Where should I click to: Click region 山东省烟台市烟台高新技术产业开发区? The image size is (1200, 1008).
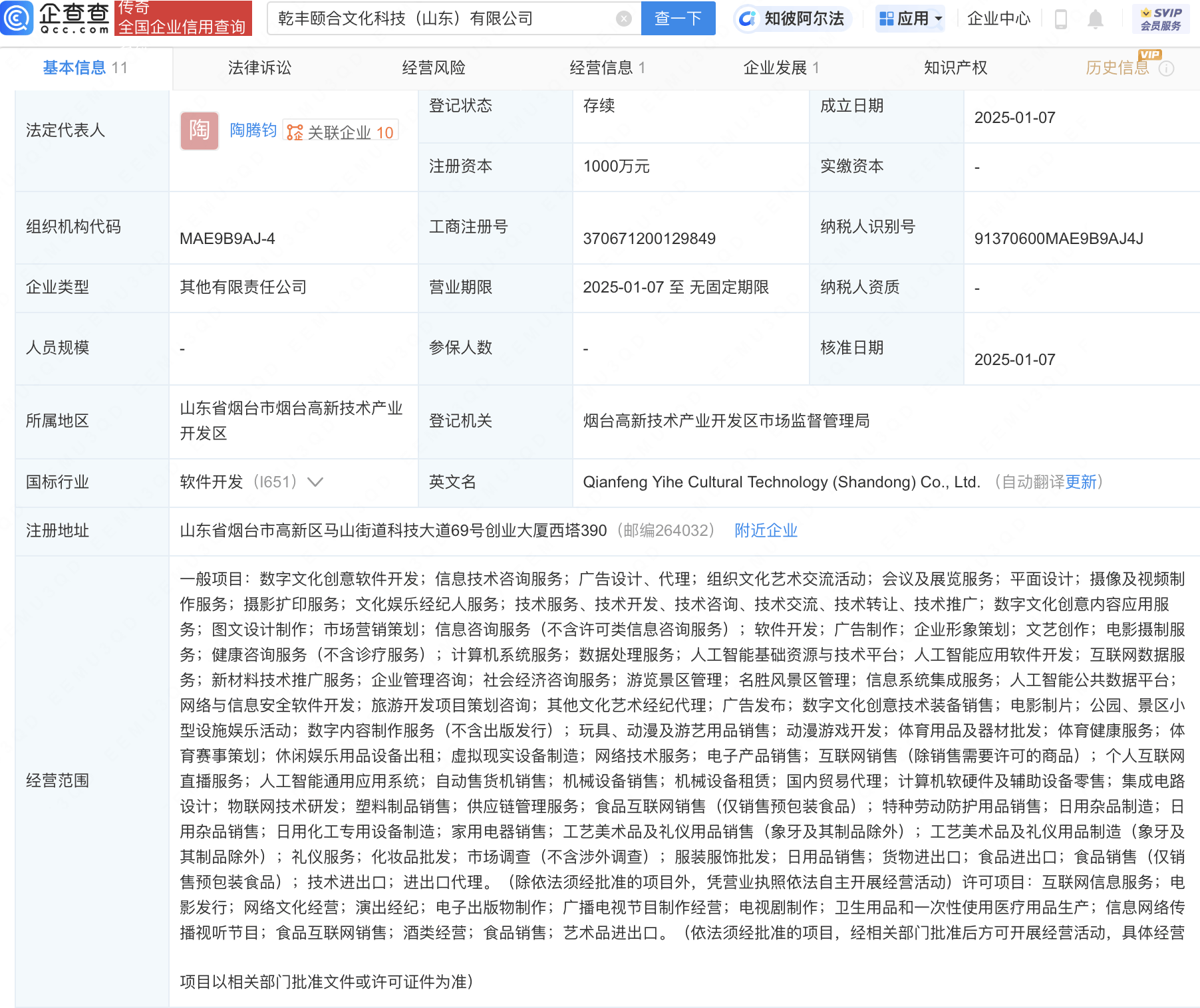291,421
